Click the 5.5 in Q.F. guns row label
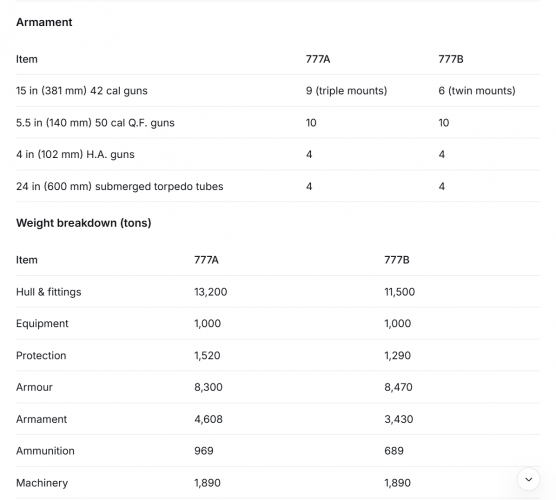This screenshot has height=500, width=556. click(95, 123)
